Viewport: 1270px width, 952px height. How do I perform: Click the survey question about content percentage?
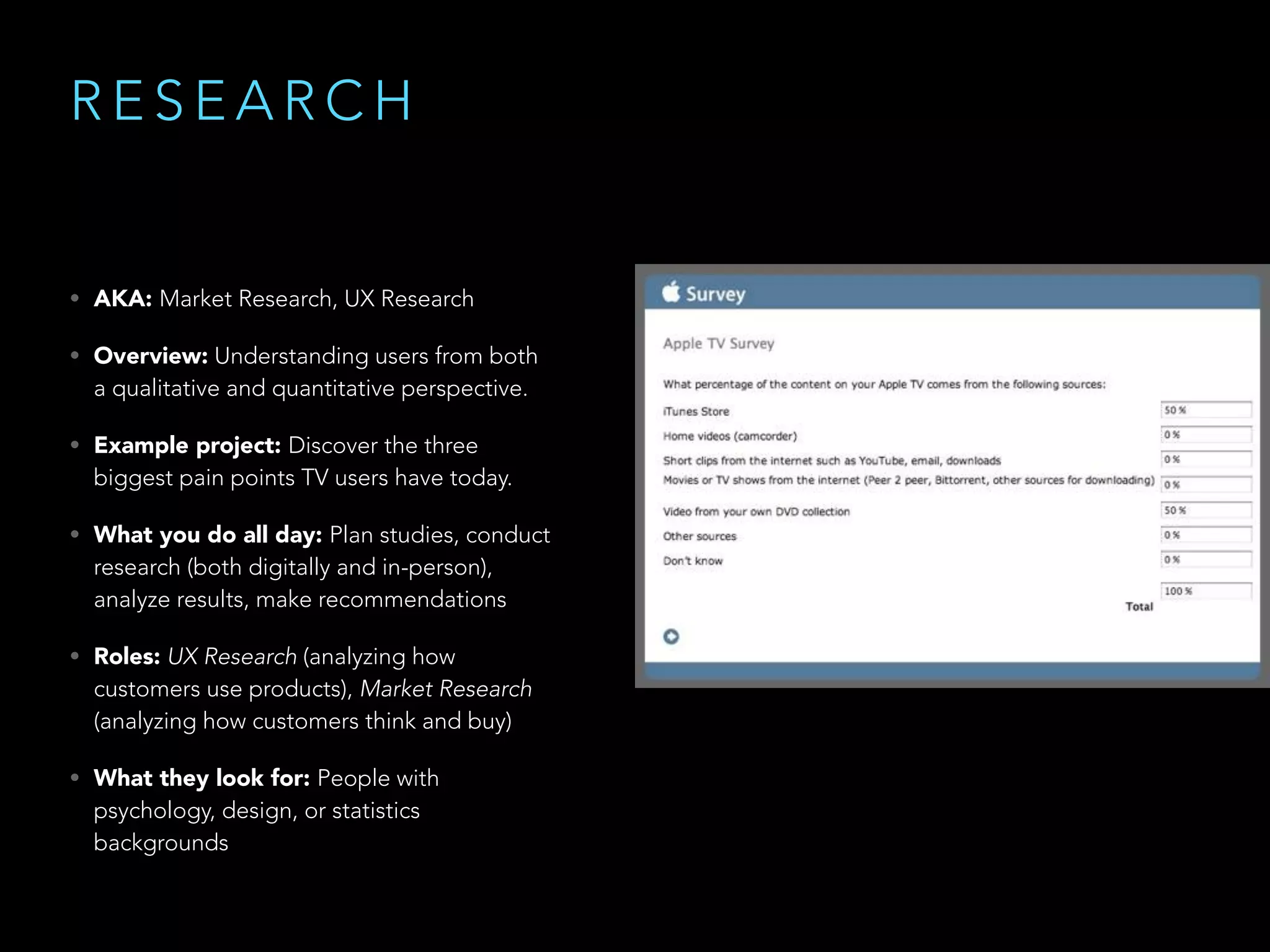pyautogui.click(x=884, y=384)
